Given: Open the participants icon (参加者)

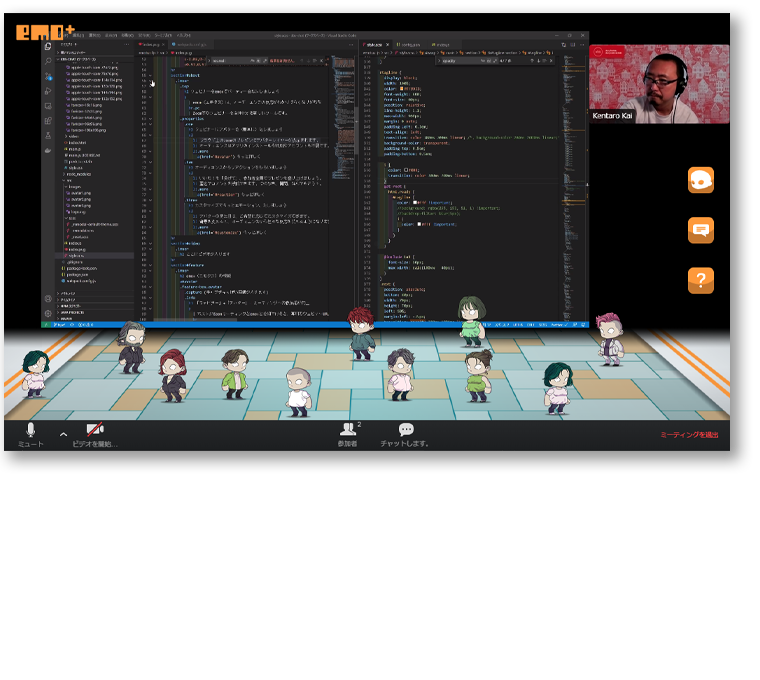Looking at the screenshot, I should [x=348, y=434].
